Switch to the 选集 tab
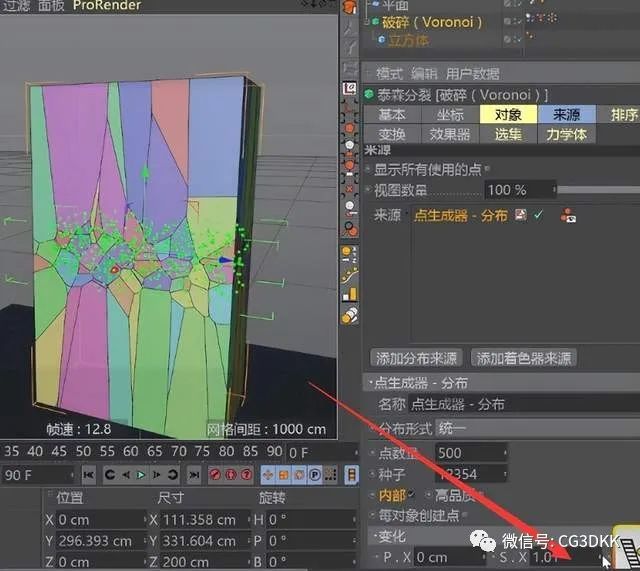The width and height of the screenshot is (640, 571). pos(509,134)
